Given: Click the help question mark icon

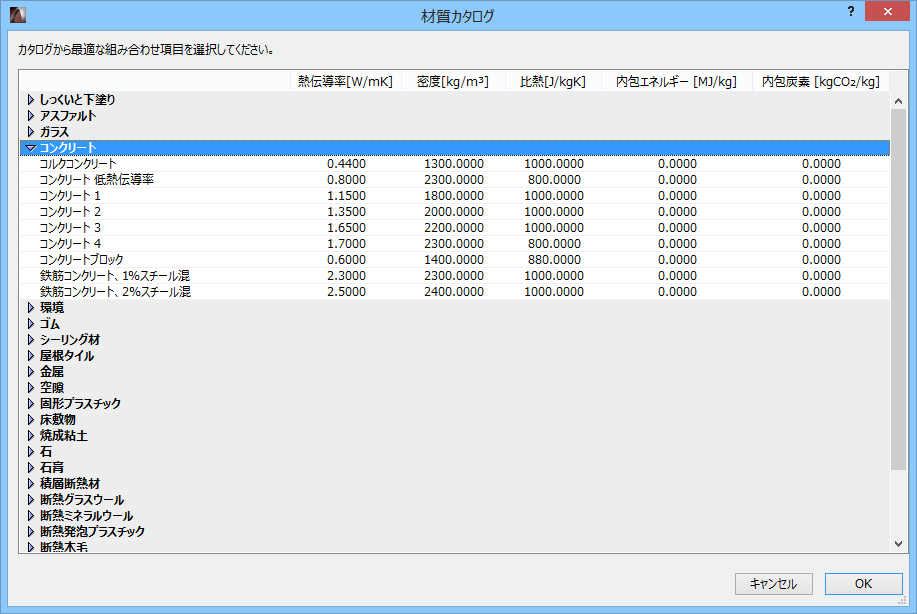Looking at the screenshot, I should pos(849,12).
